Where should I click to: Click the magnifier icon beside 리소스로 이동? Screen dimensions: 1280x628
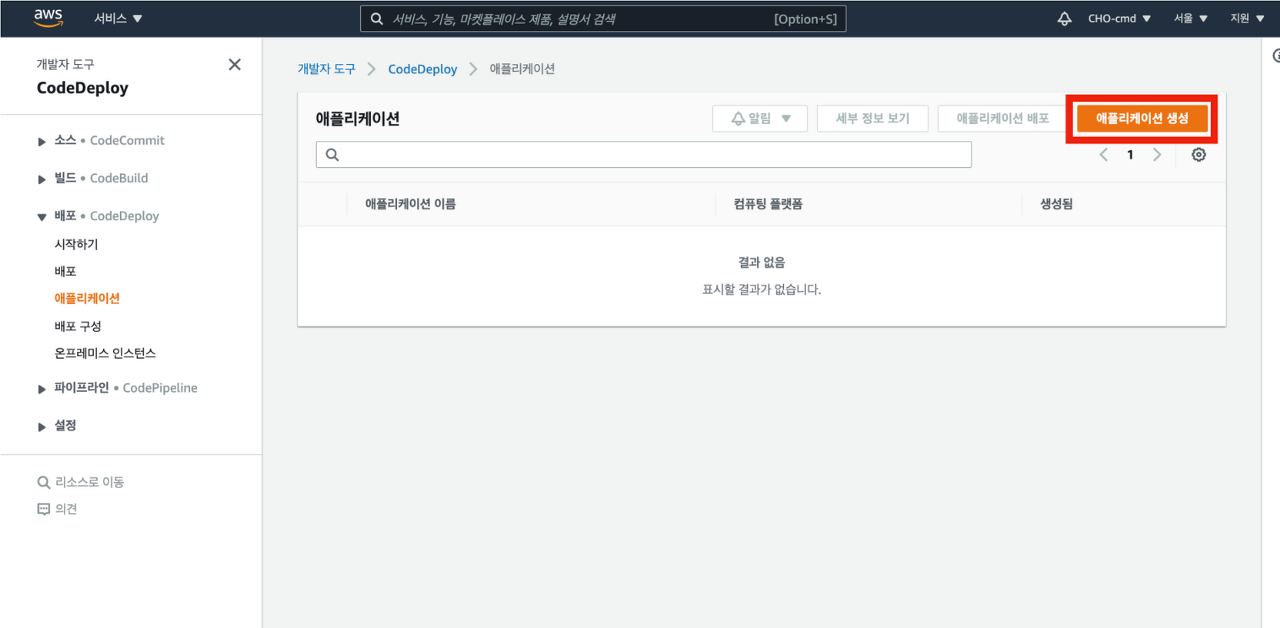coord(43,482)
